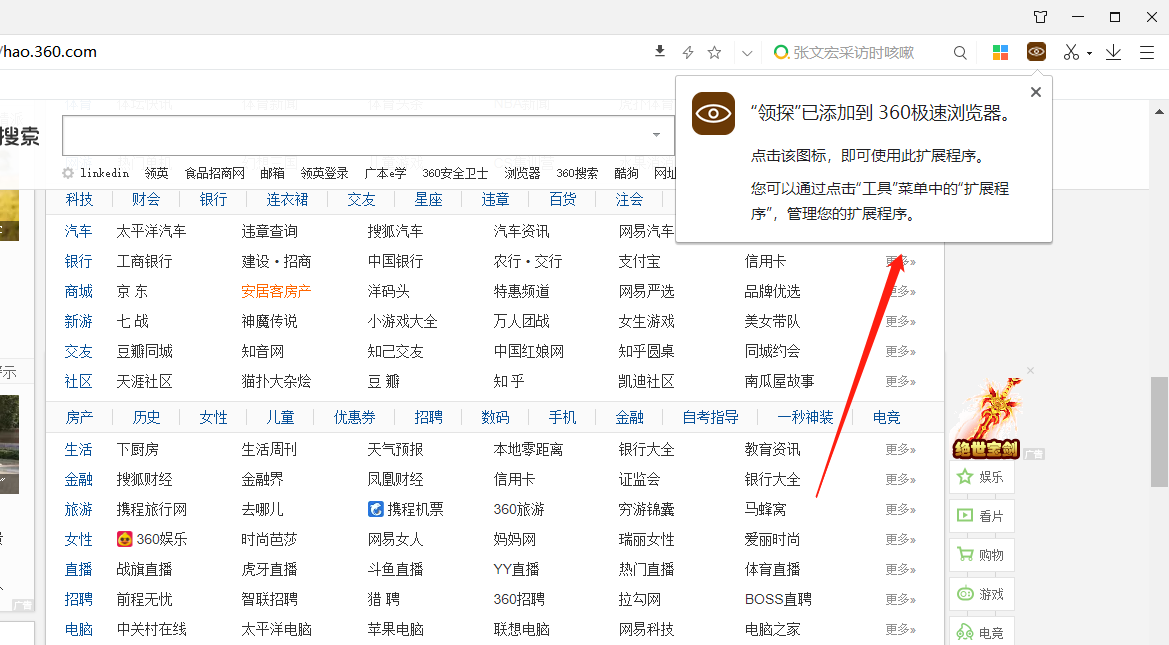Open search hot words settings gear
The image size is (1169, 645).
pos(68,173)
